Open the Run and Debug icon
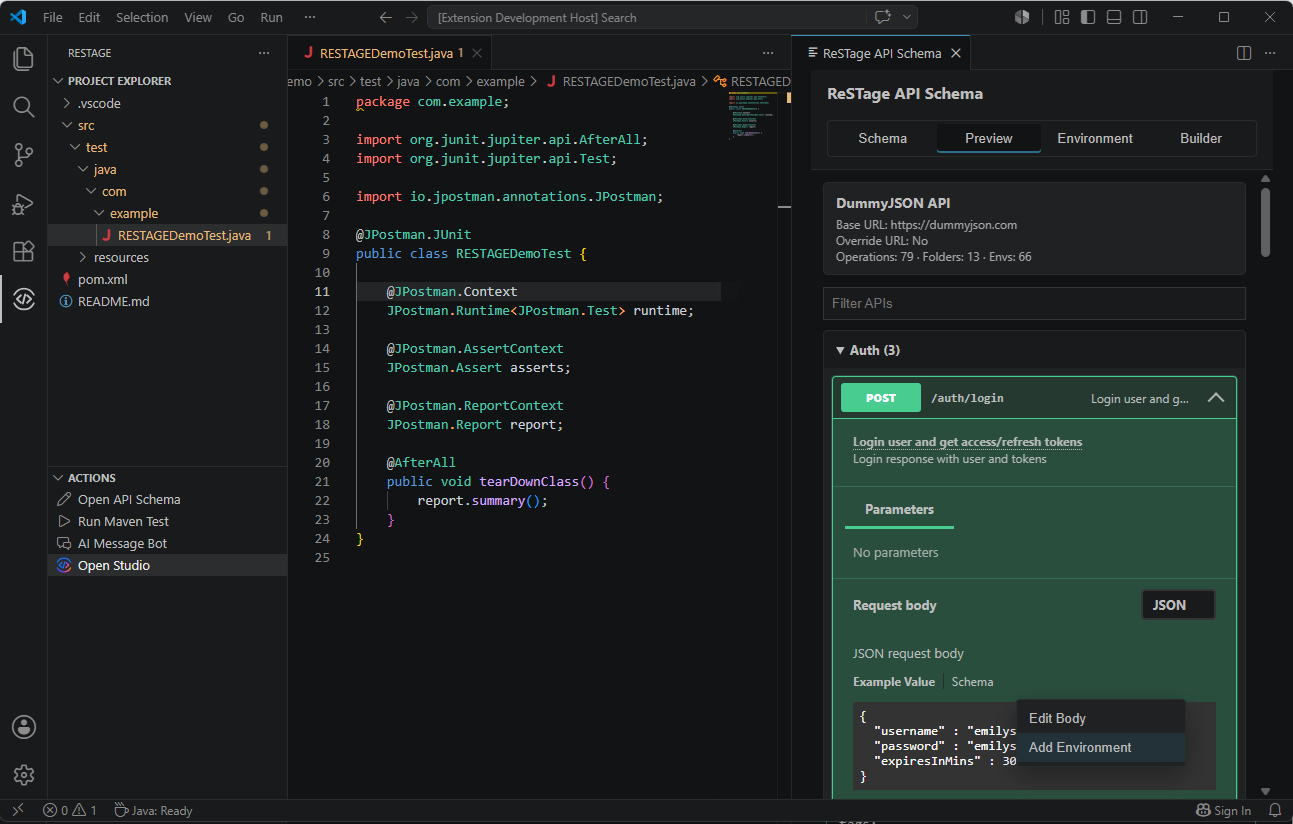The height and width of the screenshot is (824, 1293). 24,203
